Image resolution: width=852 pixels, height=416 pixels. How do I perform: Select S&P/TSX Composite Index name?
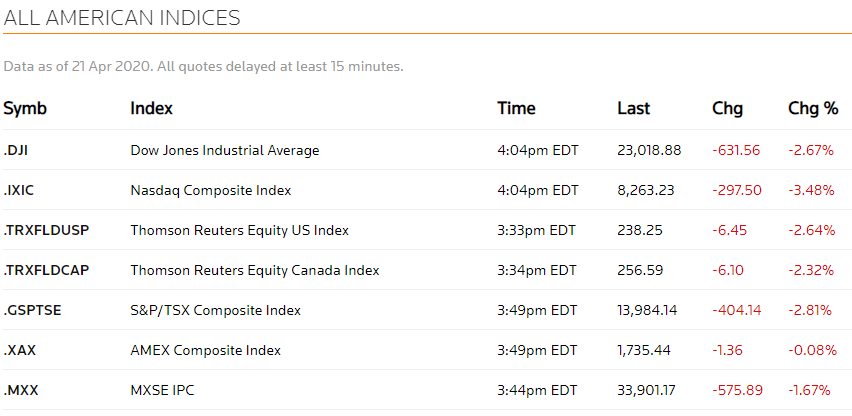pos(216,311)
